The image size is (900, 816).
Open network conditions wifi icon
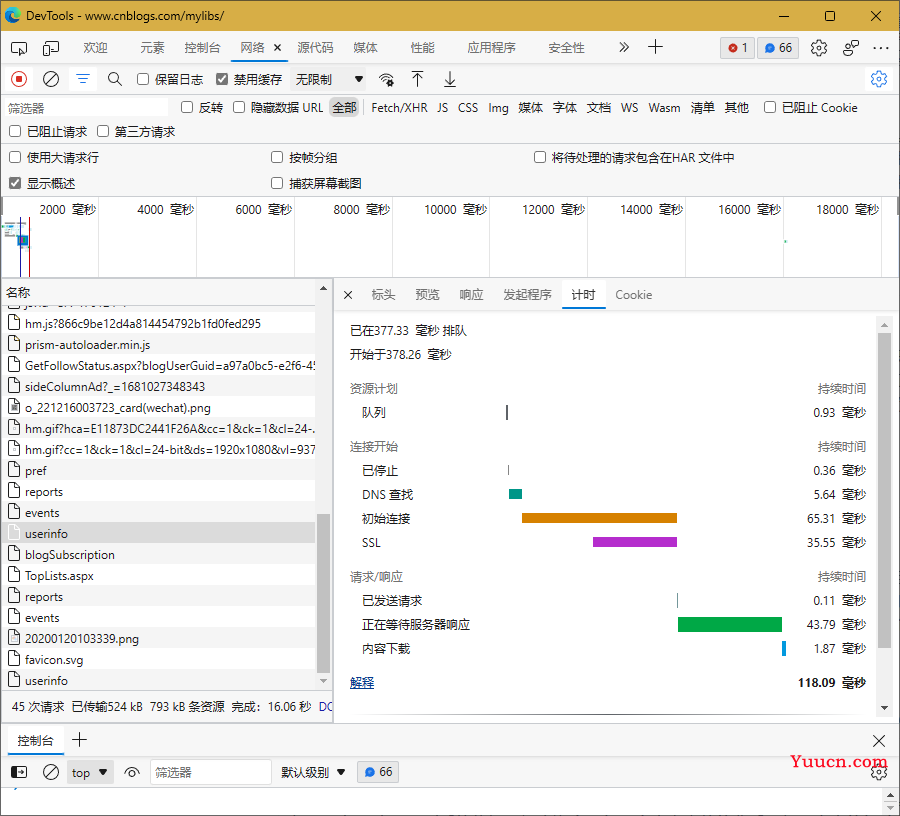click(x=386, y=79)
